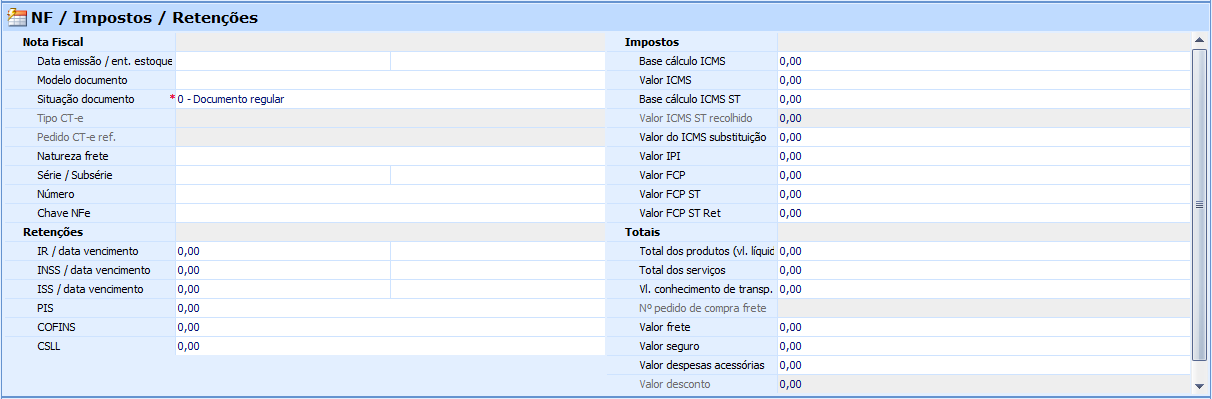The image size is (1212, 399).
Task: Click the Valor FCP ST Ret field
Action: pyautogui.click(x=984, y=213)
